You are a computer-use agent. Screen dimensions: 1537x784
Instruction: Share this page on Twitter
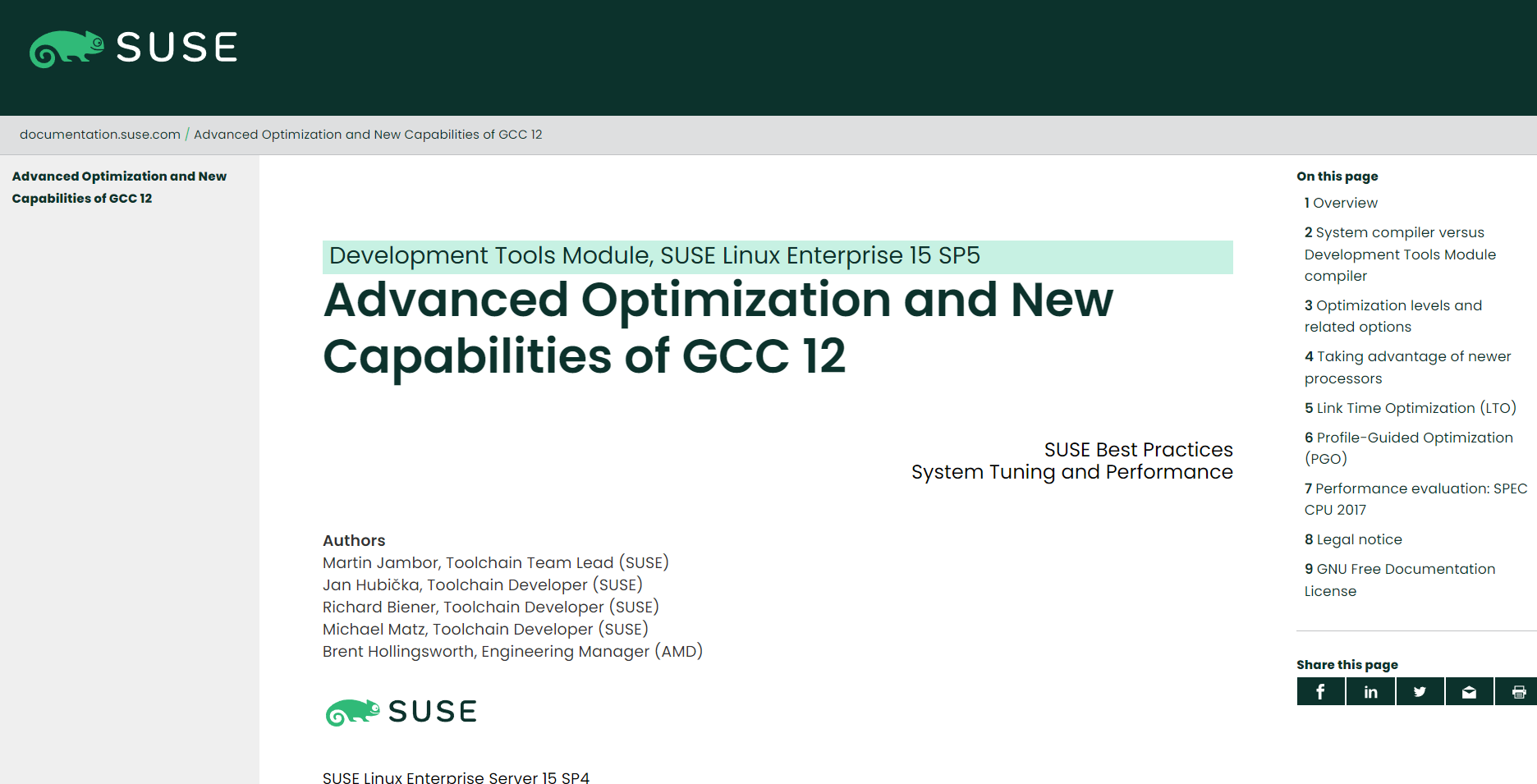coord(1420,692)
